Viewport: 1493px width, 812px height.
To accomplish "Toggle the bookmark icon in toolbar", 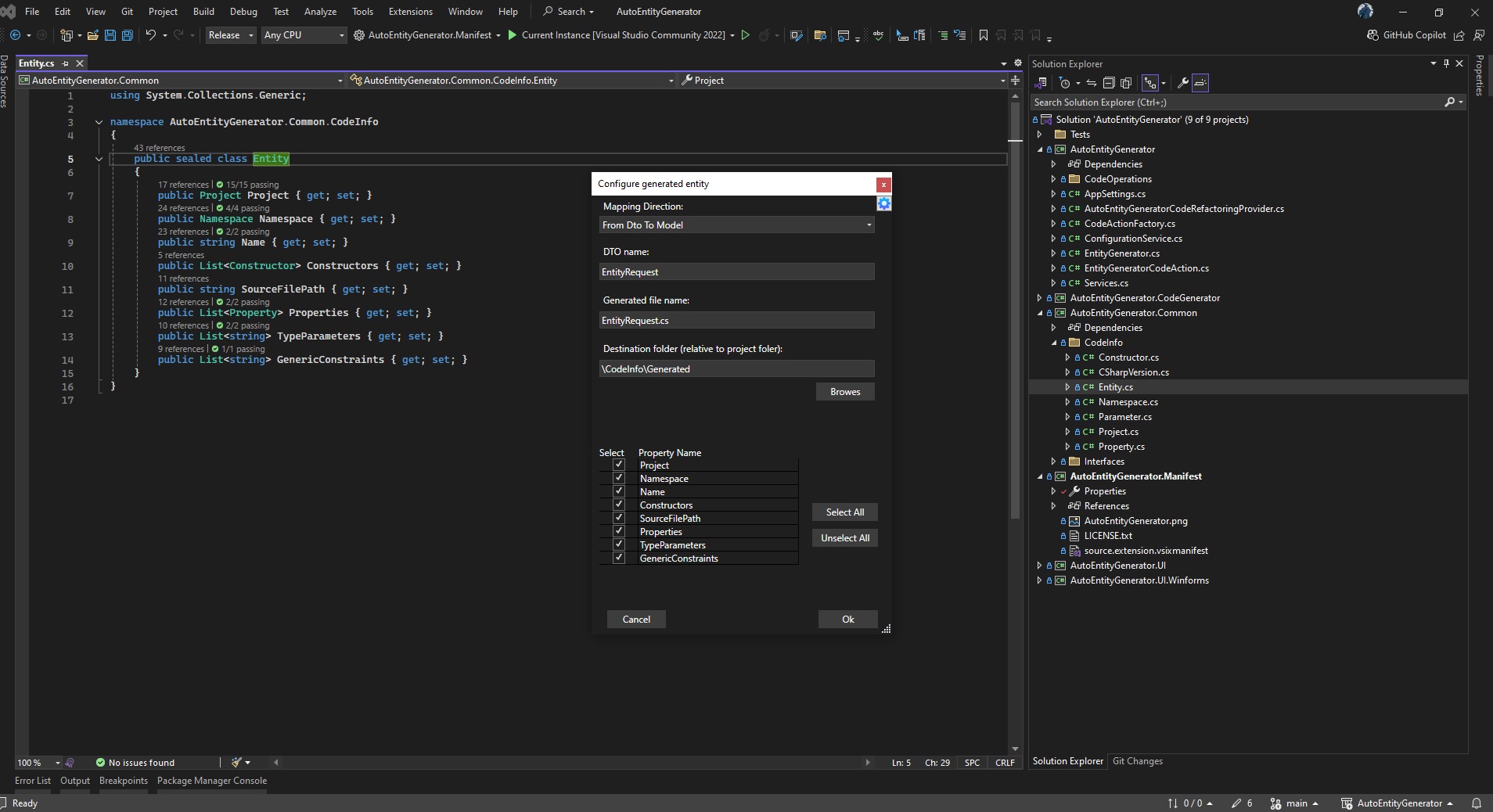I will point(984,35).
